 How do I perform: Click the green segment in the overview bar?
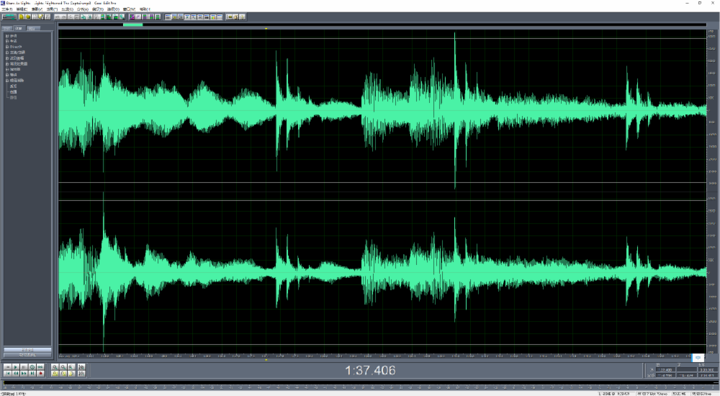coord(133,24)
